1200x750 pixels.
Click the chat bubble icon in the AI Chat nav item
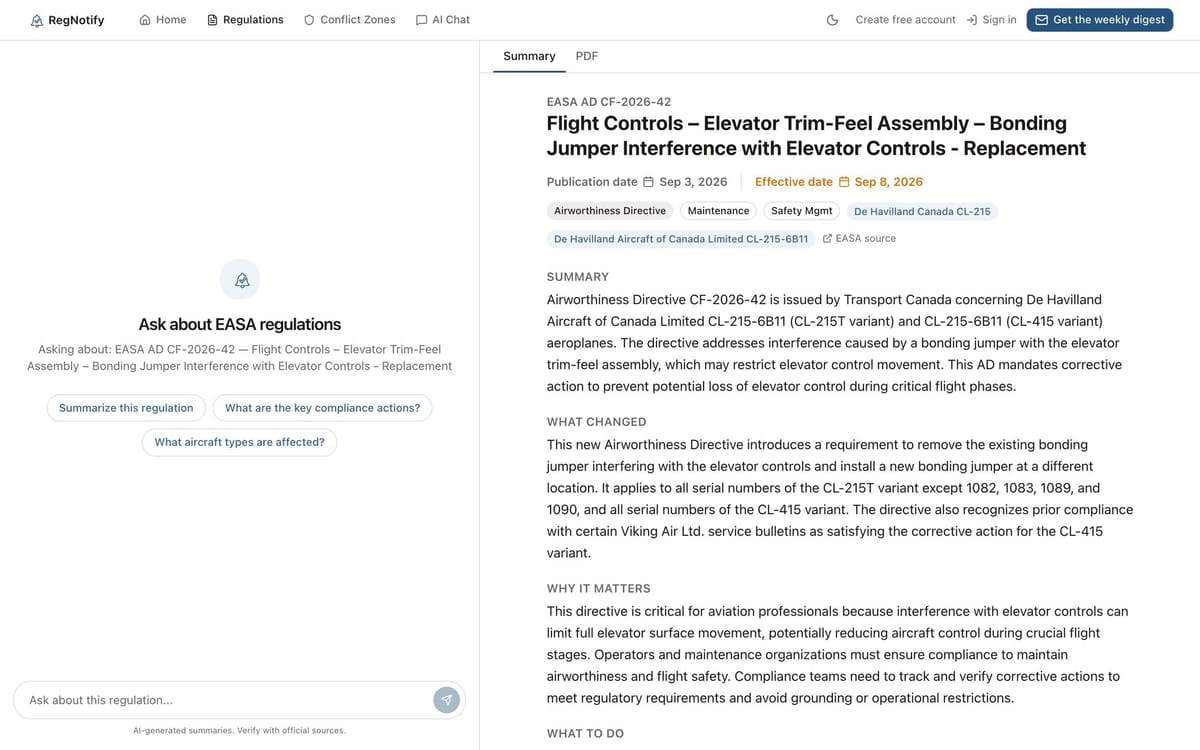pos(421,20)
